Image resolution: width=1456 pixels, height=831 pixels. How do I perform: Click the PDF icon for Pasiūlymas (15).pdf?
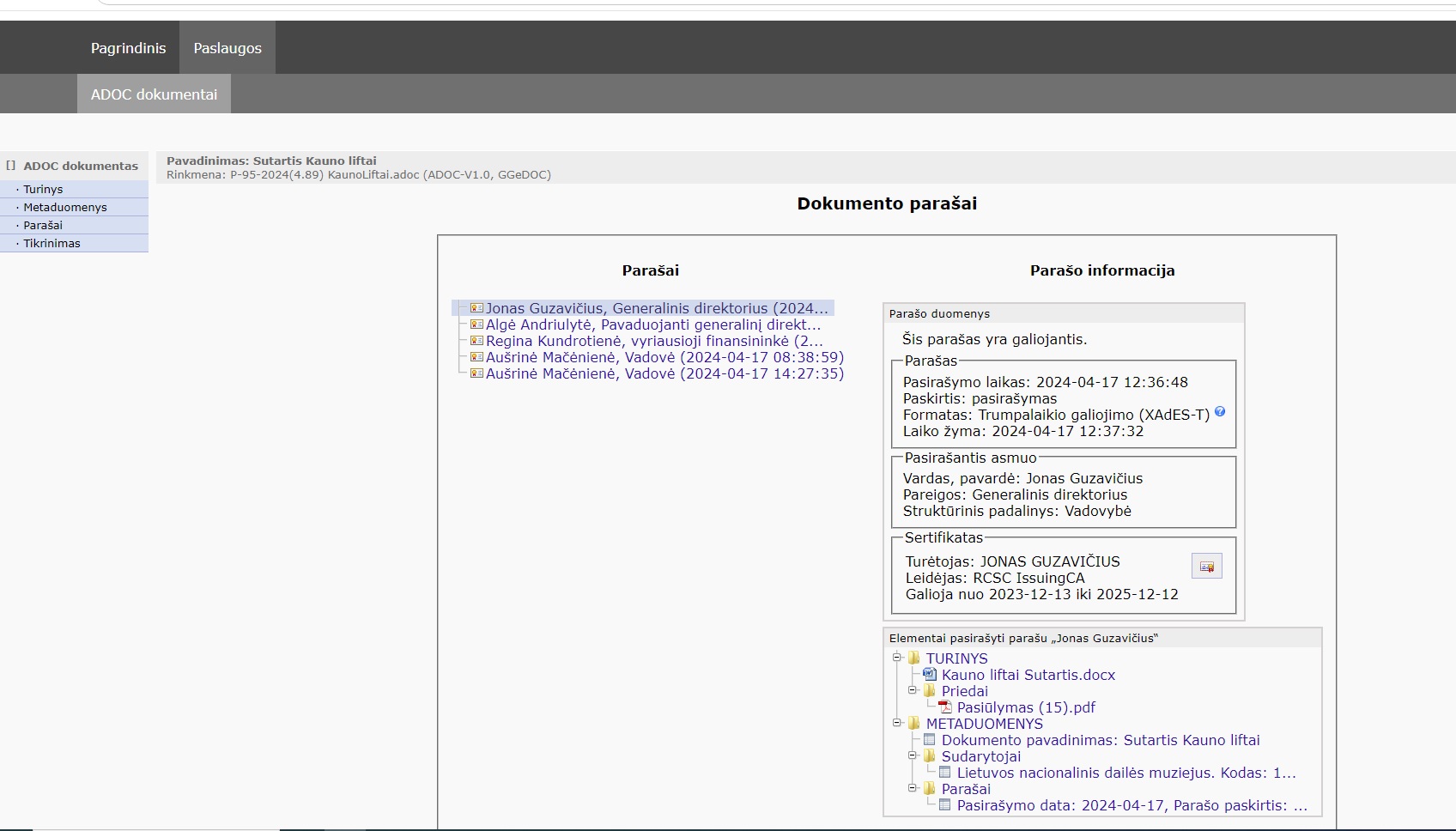point(945,707)
